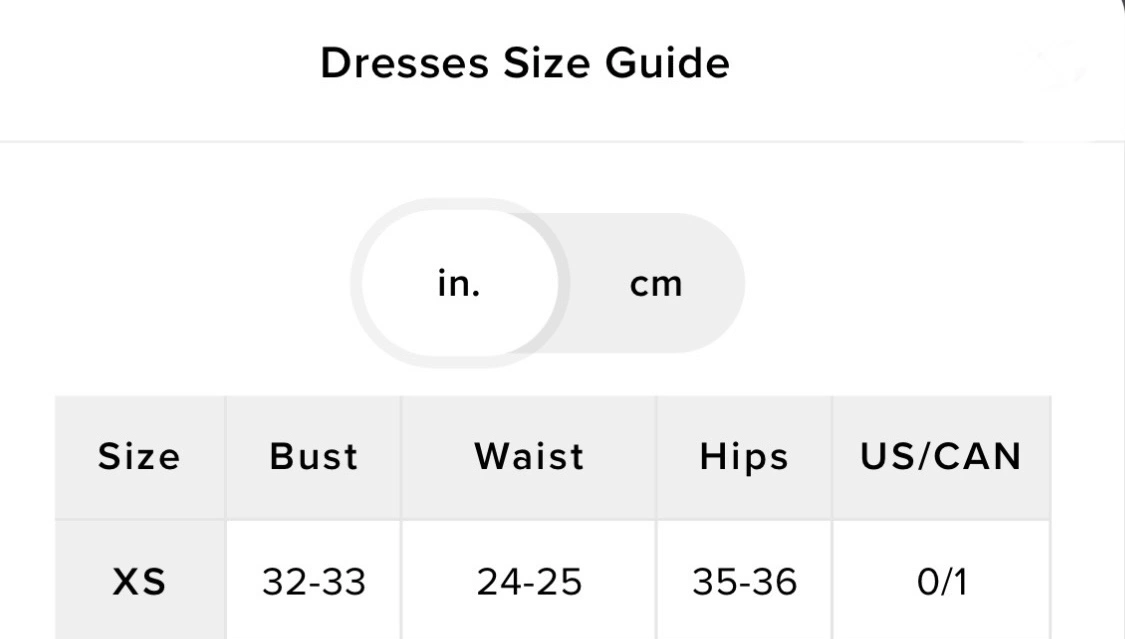
Task: Click the 32-33 bust measurement cell
Action: [314, 581]
